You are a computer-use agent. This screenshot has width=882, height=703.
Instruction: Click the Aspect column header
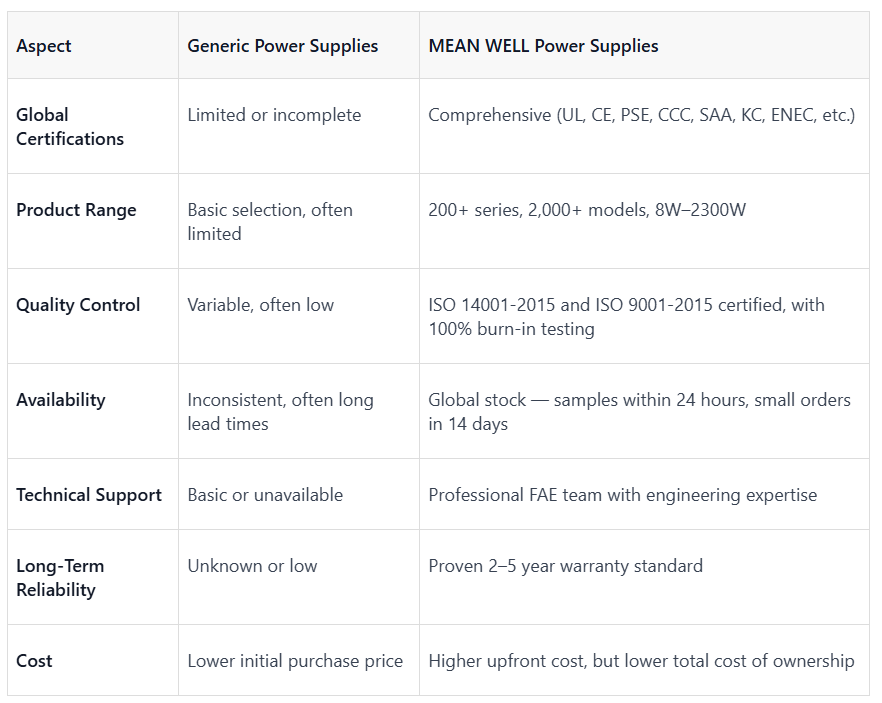[44, 46]
